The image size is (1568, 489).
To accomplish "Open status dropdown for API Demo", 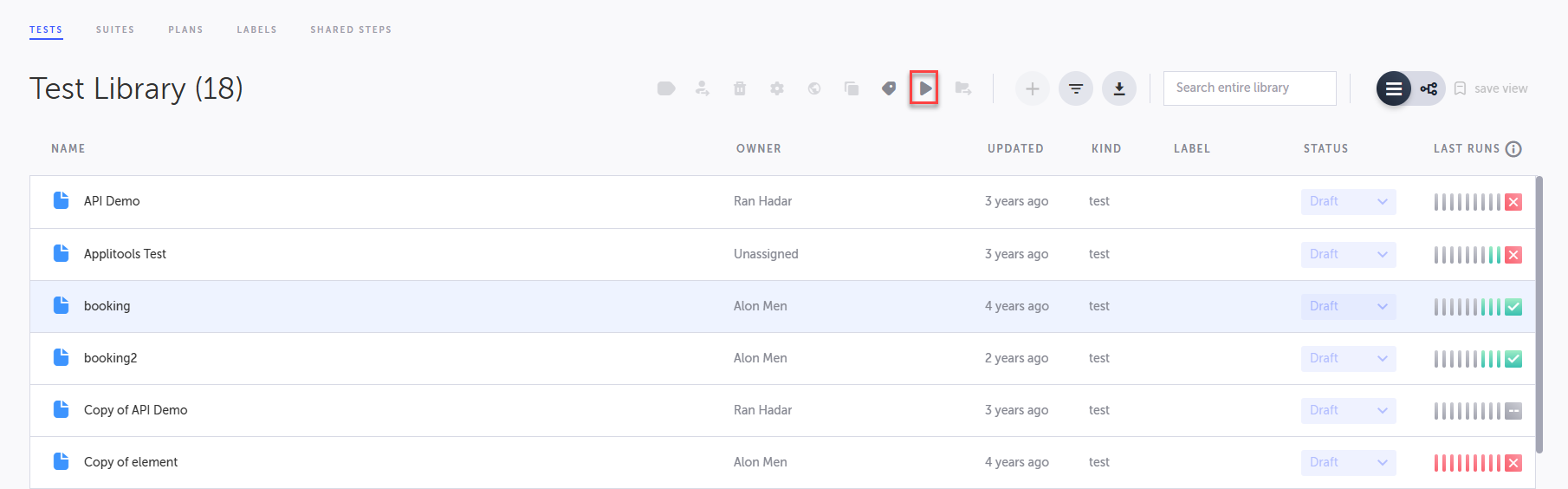I will tap(1348, 201).
